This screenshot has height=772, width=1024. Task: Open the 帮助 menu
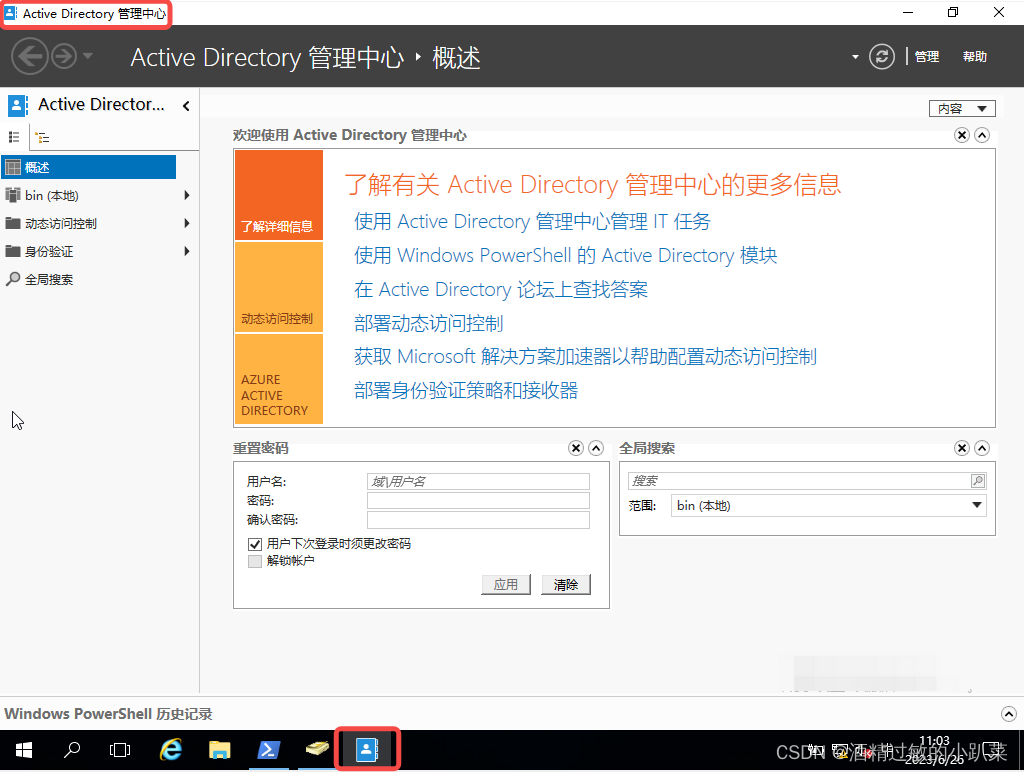(975, 57)
